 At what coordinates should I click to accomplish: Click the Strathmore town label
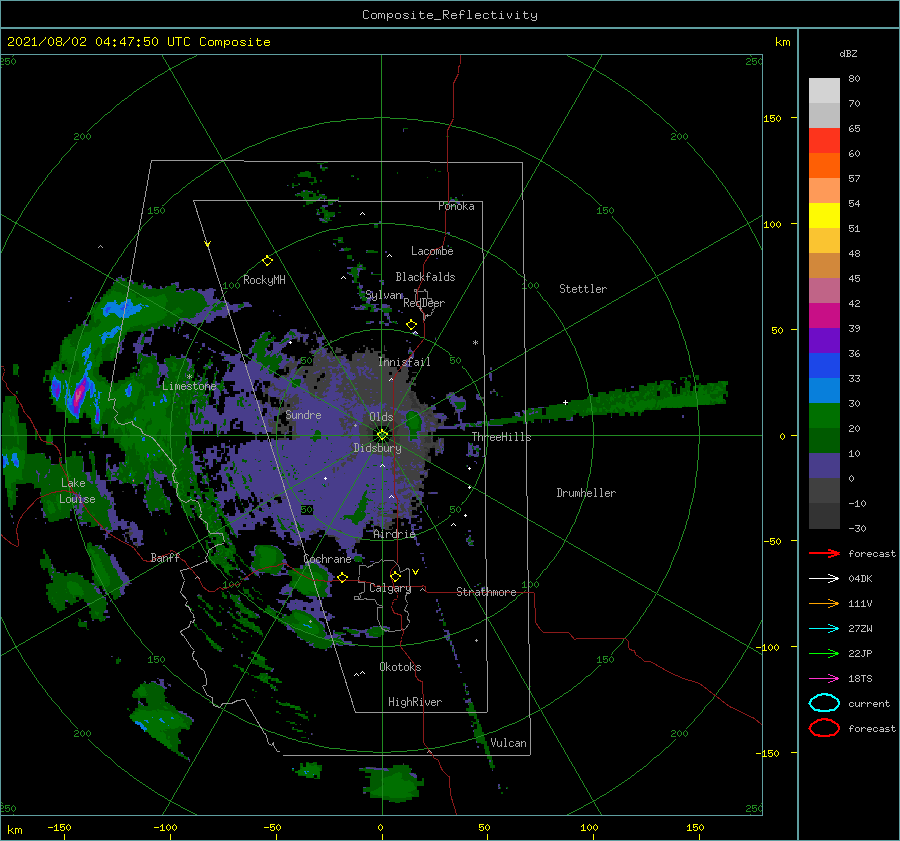pos(486,592)
